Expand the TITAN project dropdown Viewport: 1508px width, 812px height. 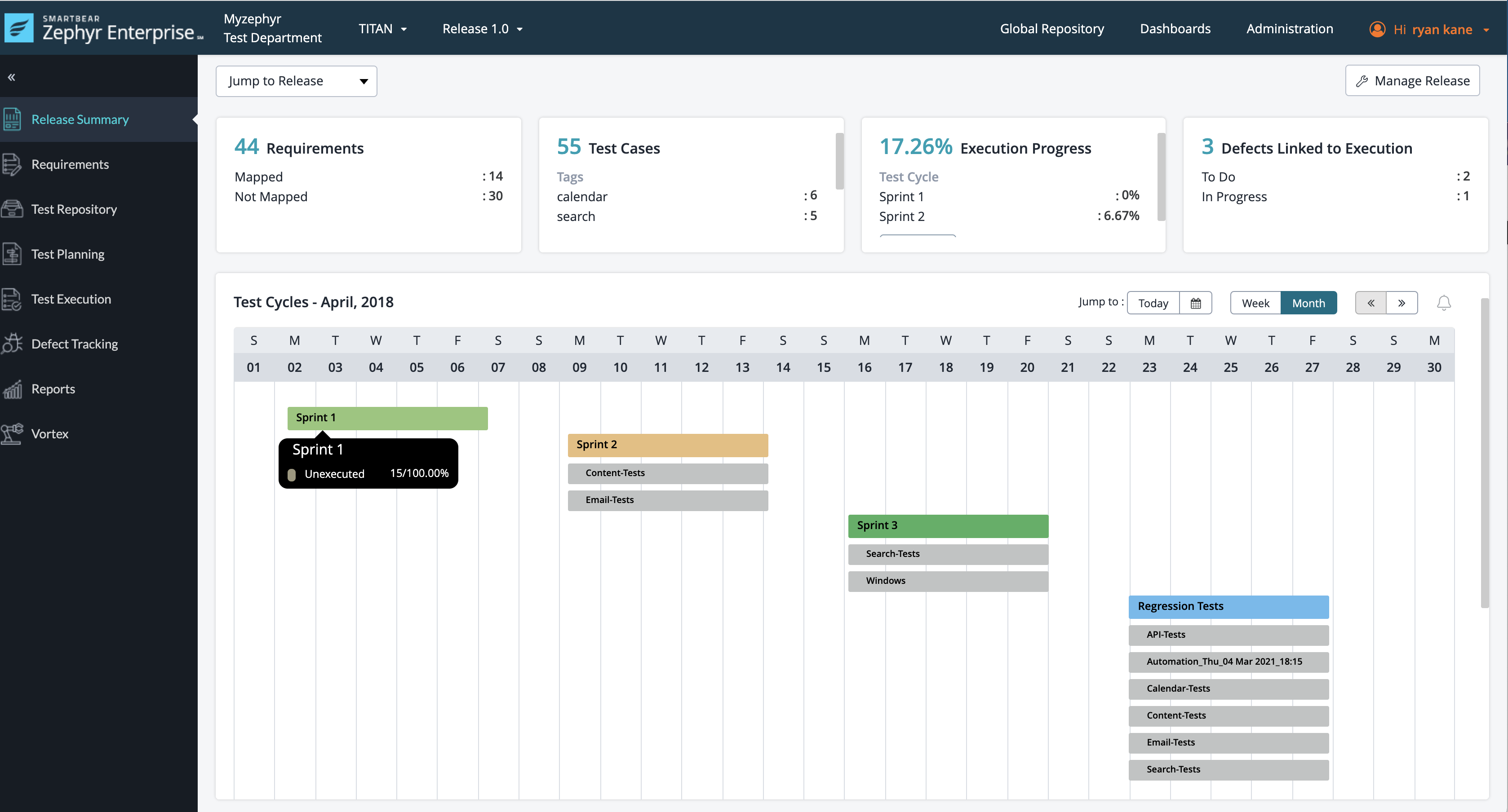click(x=382, y=29)
